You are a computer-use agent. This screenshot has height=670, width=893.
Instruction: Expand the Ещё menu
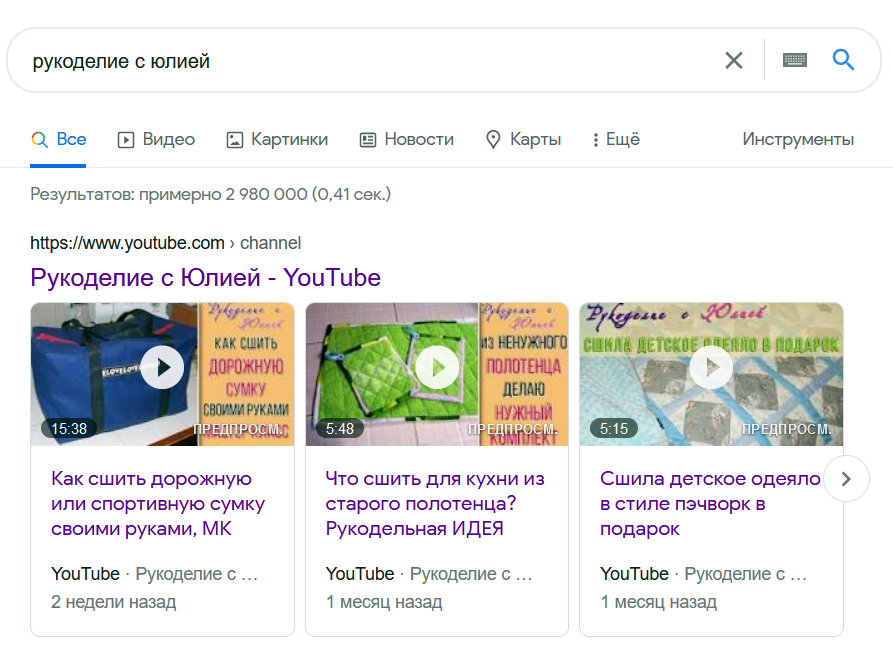click(615, 140)
